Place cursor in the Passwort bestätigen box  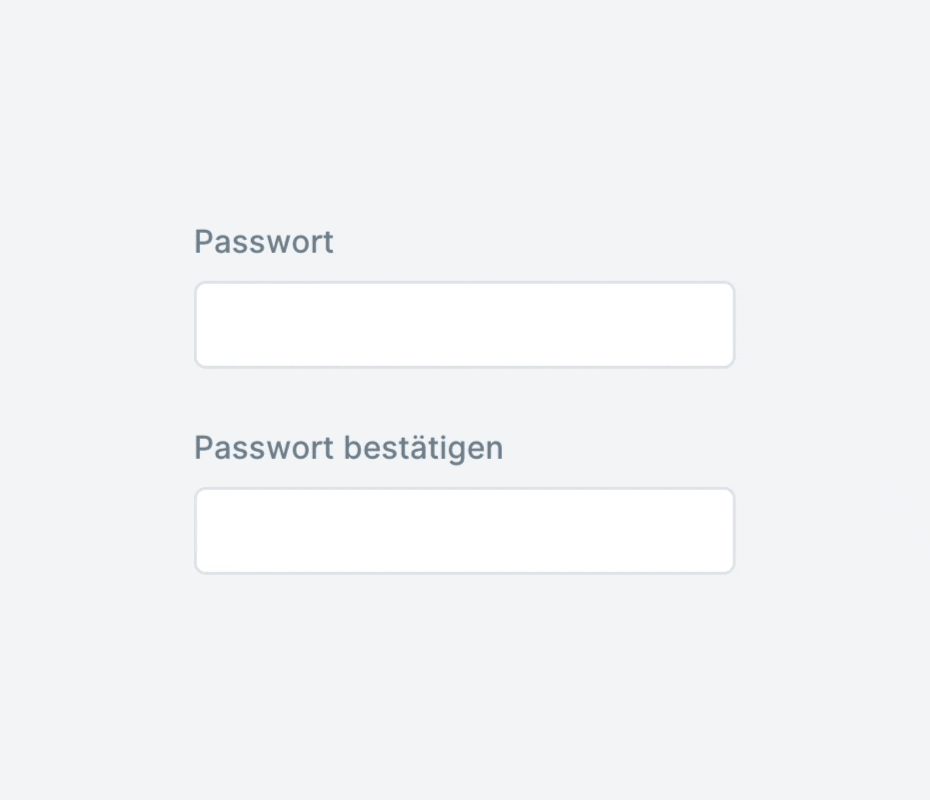[x=464, y=530]
